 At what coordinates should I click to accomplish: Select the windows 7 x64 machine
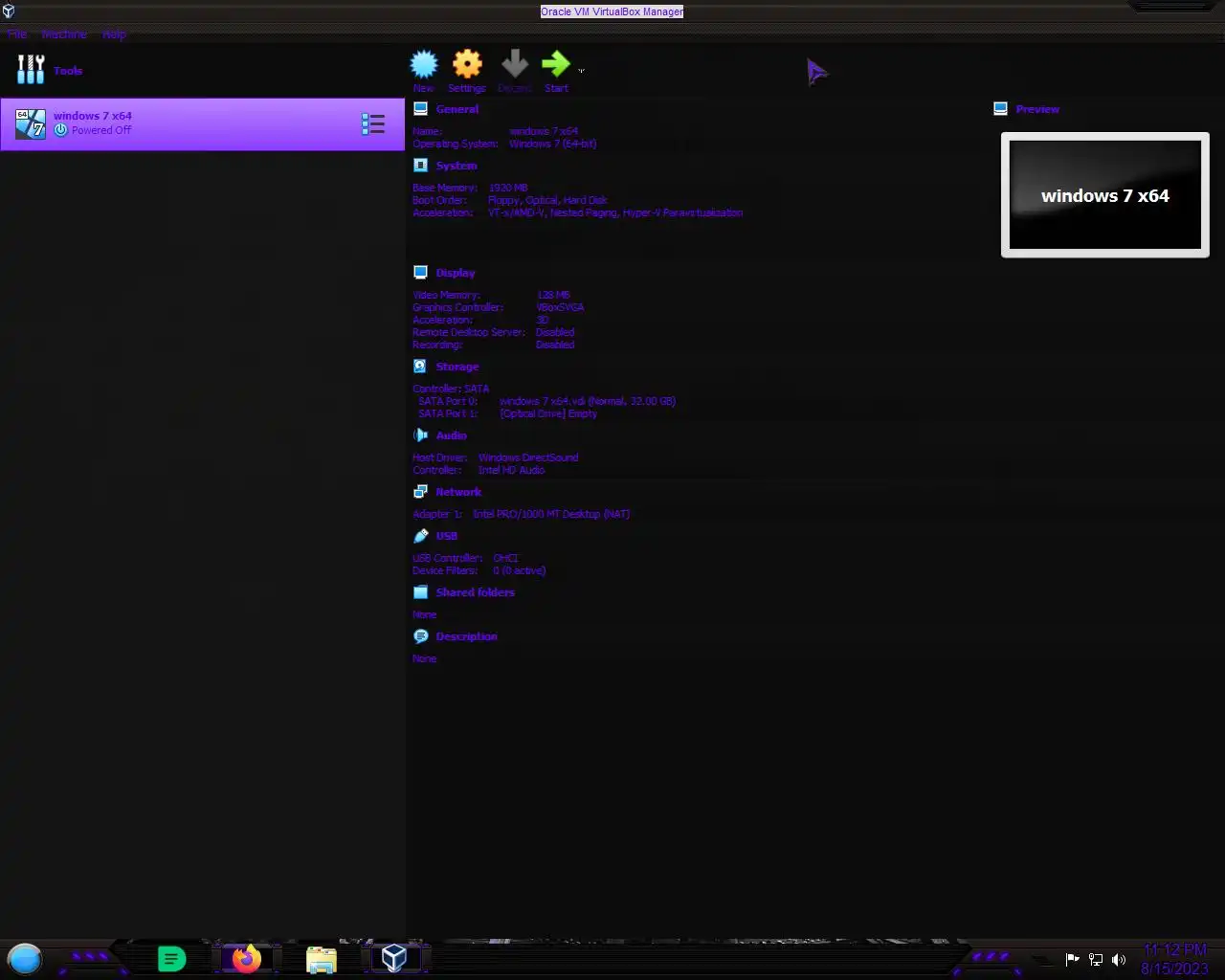202,123
